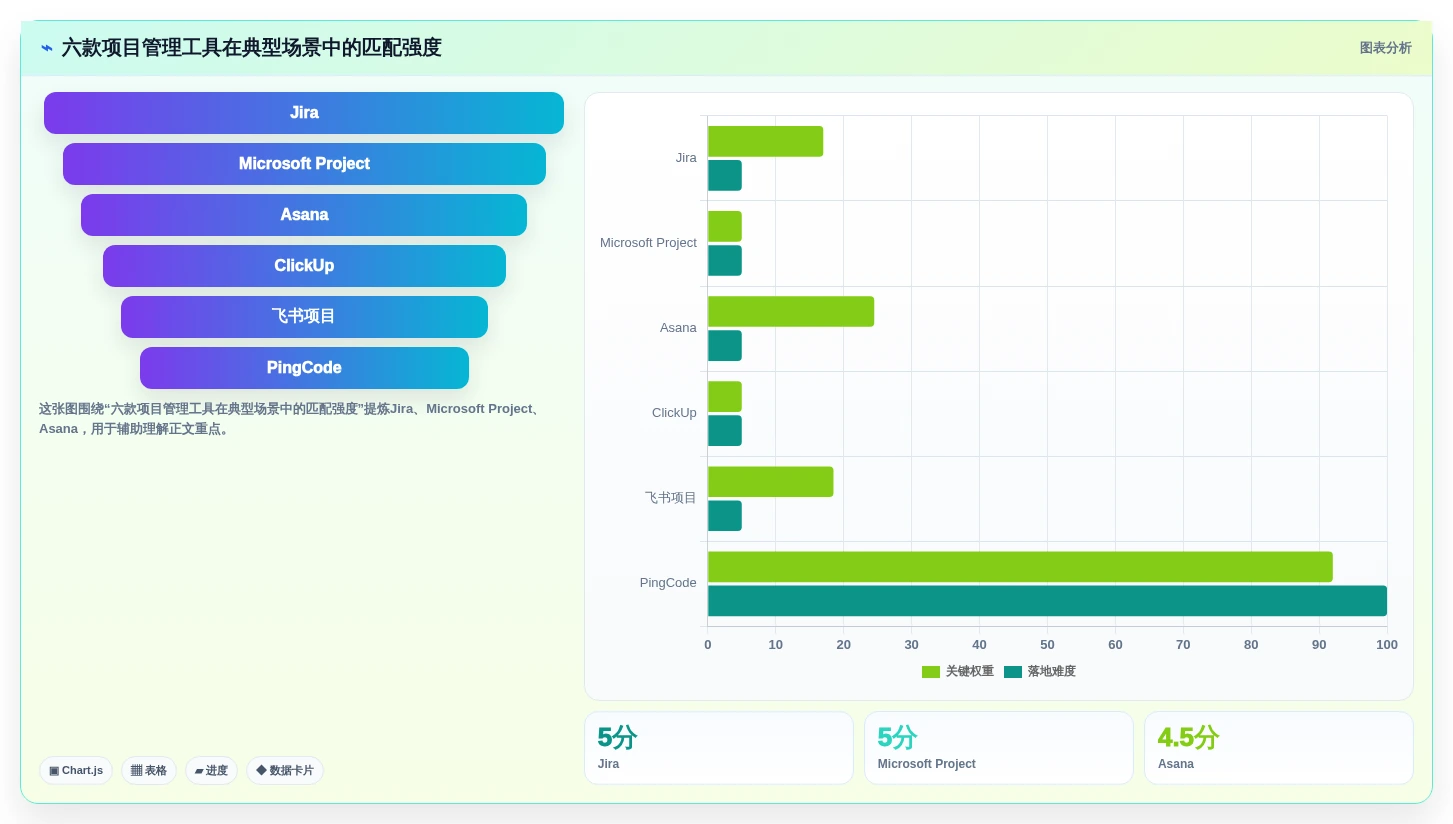Click the 50 x-axis tick label
Screen dimensions: 1453x824
point(1047,645)
